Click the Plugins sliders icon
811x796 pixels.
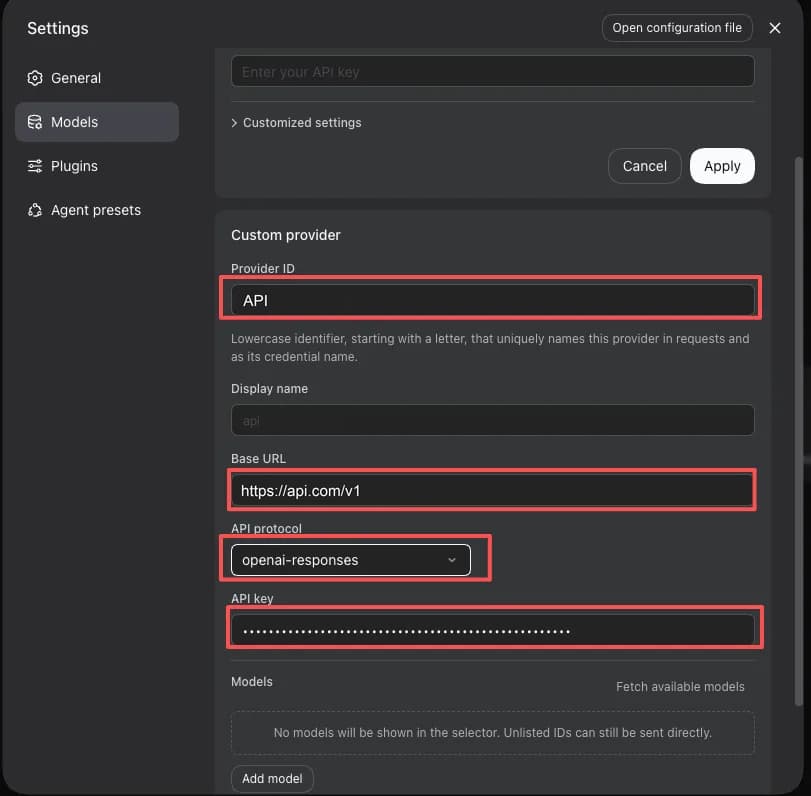coord(35,166)
